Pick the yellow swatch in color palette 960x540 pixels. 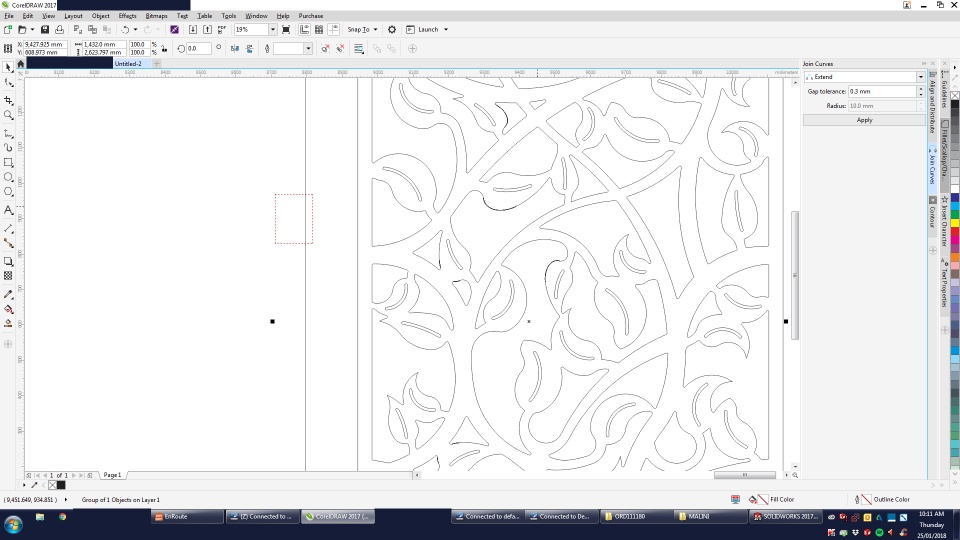[954, 223]
